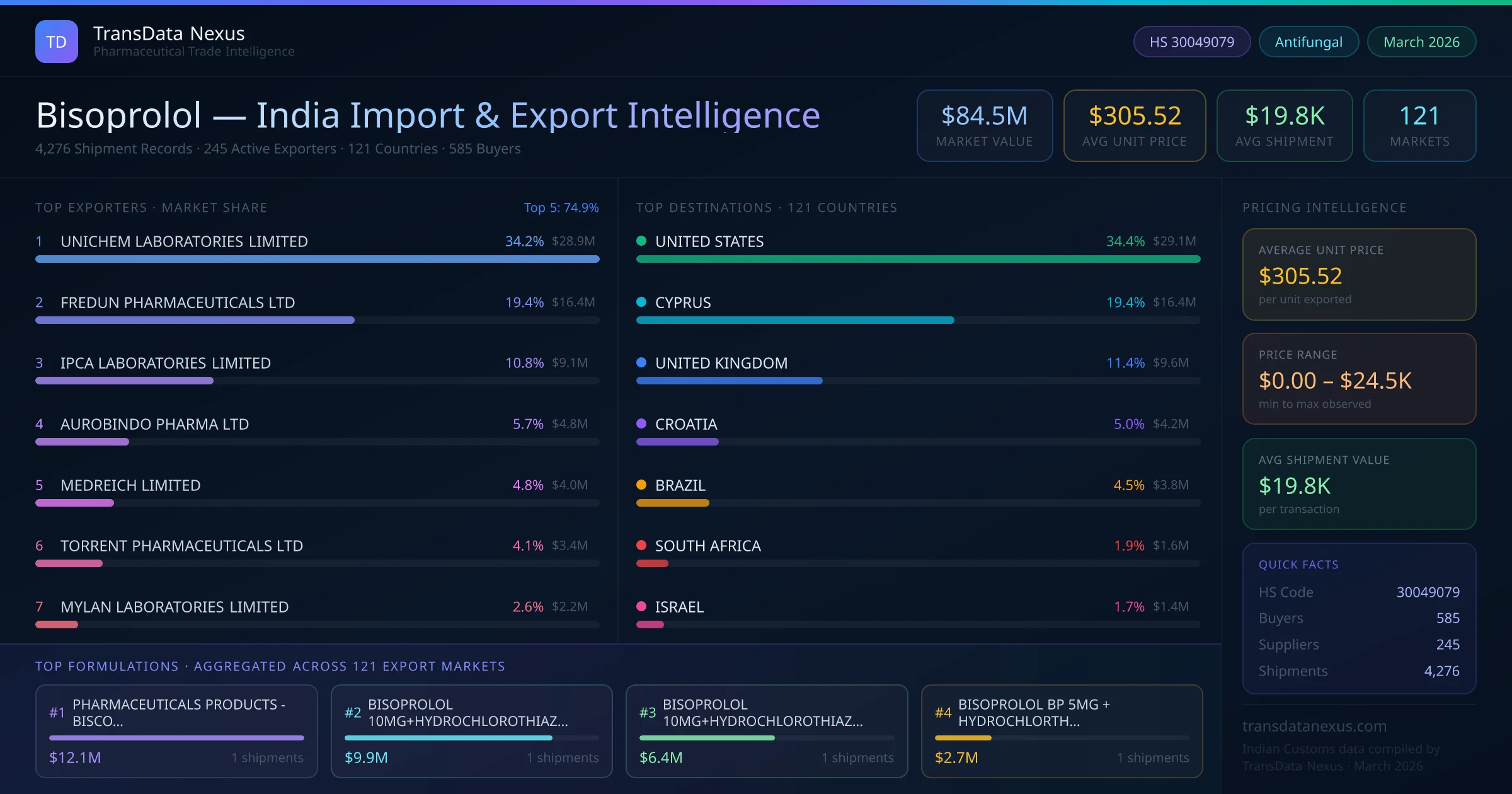Select the Antifungal category tag
This screenshot has width=1512, height=794.
1309,42
